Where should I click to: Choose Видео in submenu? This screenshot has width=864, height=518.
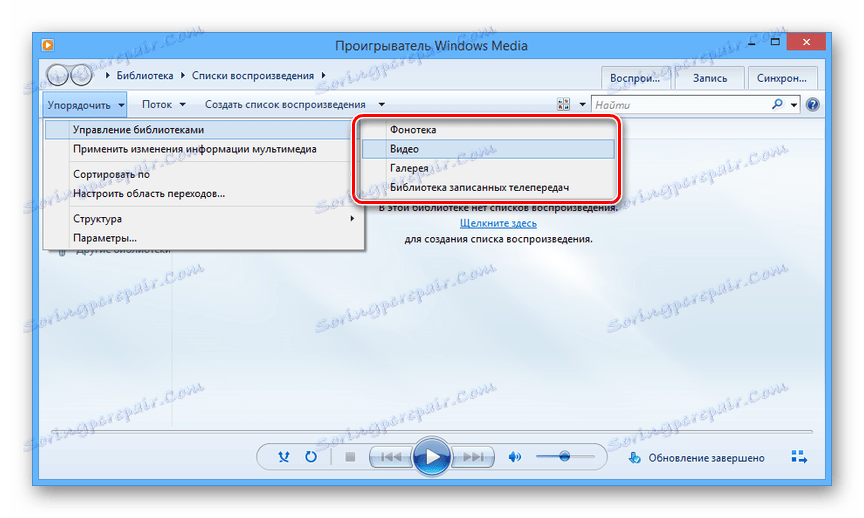pyautogui.click(x=488, y=149)
